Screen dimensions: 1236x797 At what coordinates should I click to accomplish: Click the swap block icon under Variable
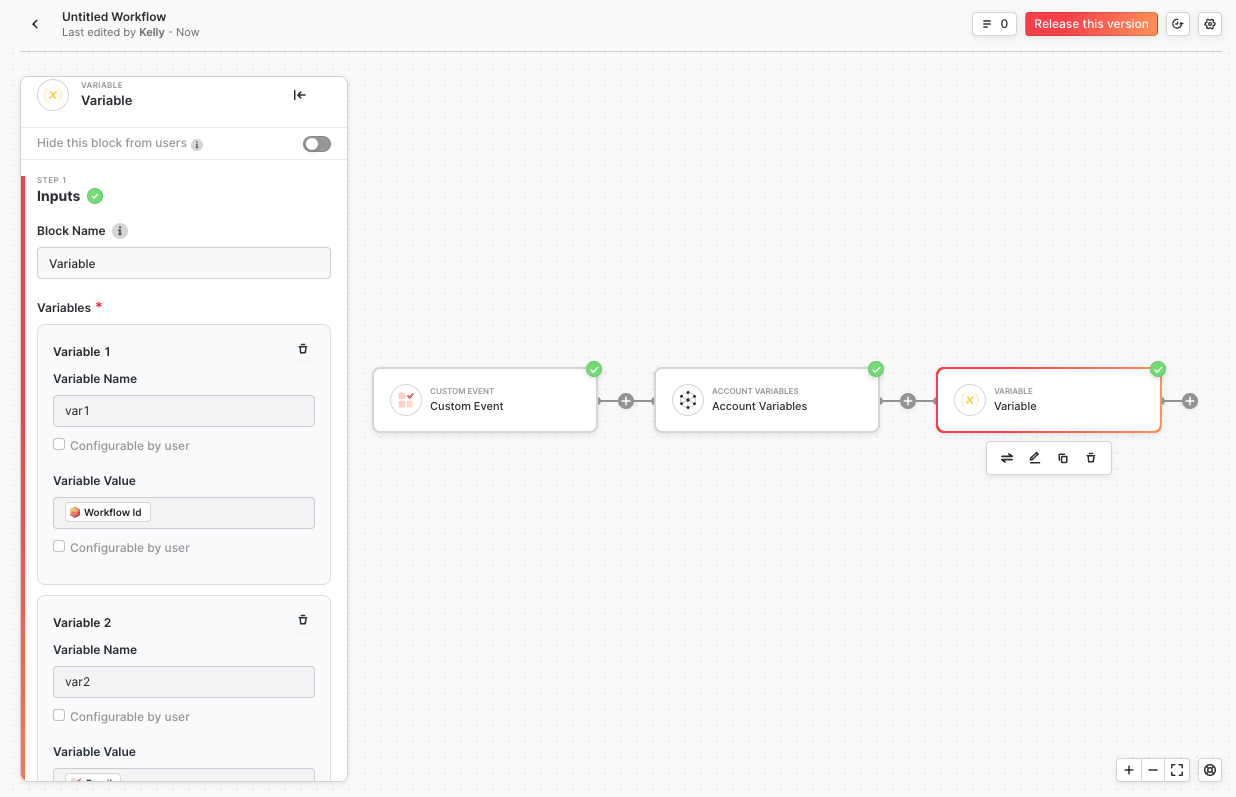point(1007,458)
